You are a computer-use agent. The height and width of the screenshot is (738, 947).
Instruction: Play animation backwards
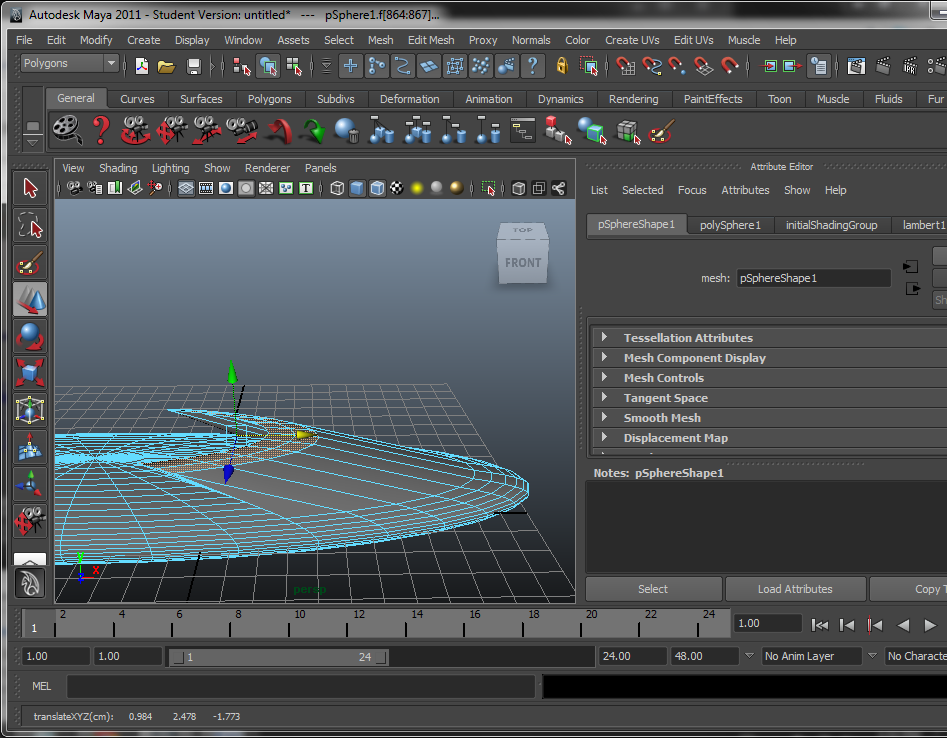[x=903, y=625]
